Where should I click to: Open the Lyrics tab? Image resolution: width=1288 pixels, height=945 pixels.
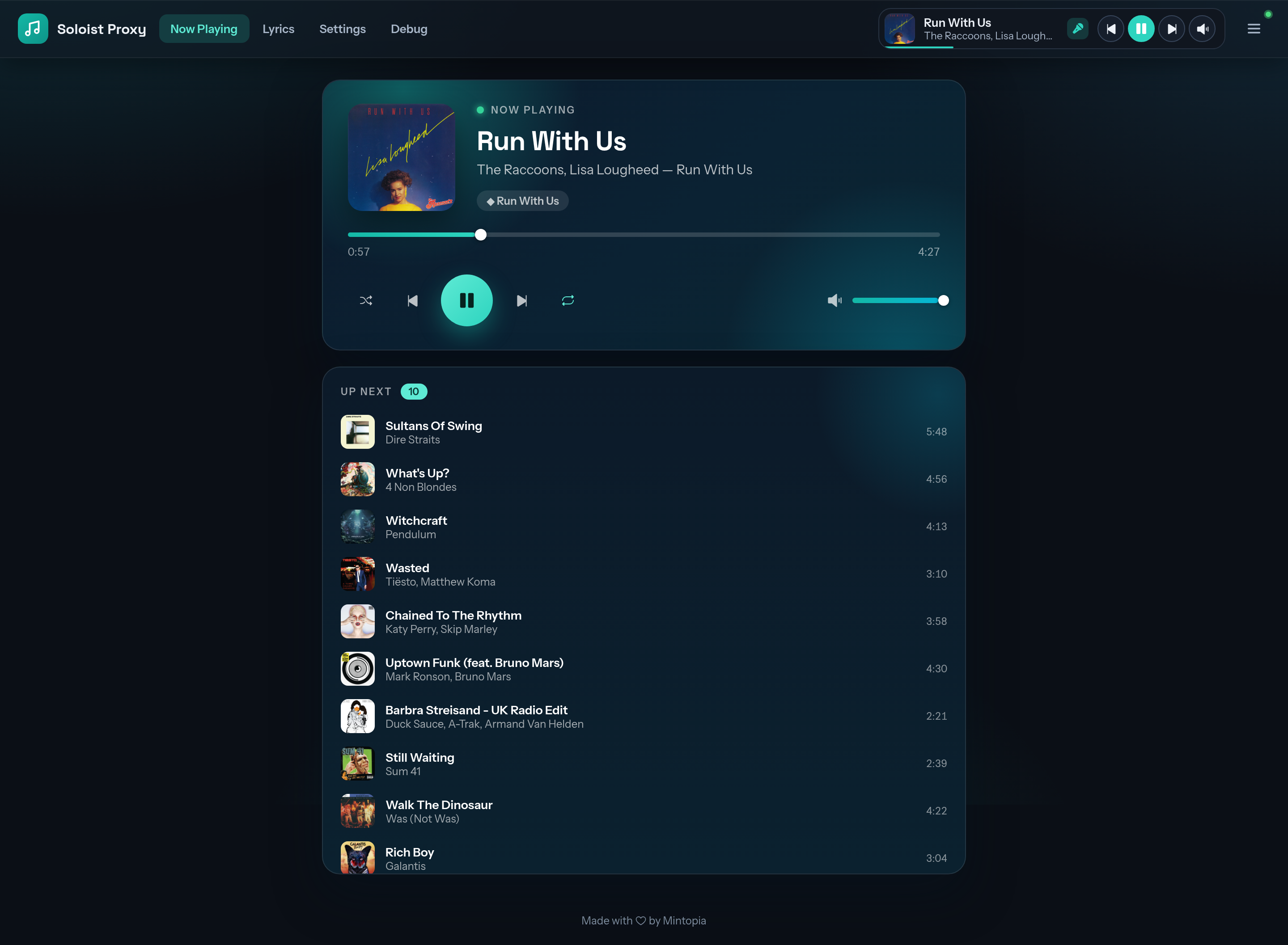point(278,29)
